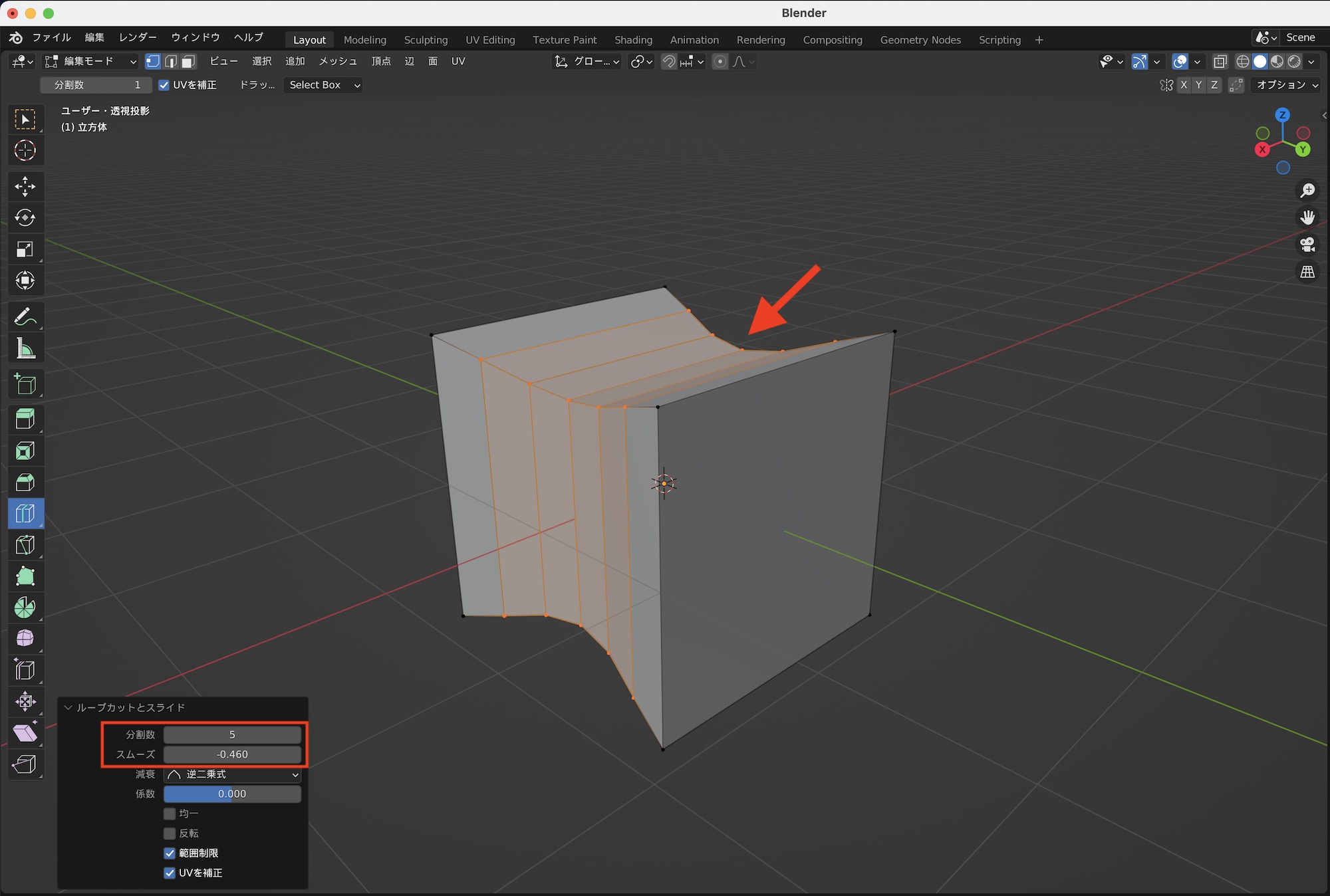Viewport: 1330px width, 896px height.
Task: Choose the Knife tool
Action: (25, 545)
